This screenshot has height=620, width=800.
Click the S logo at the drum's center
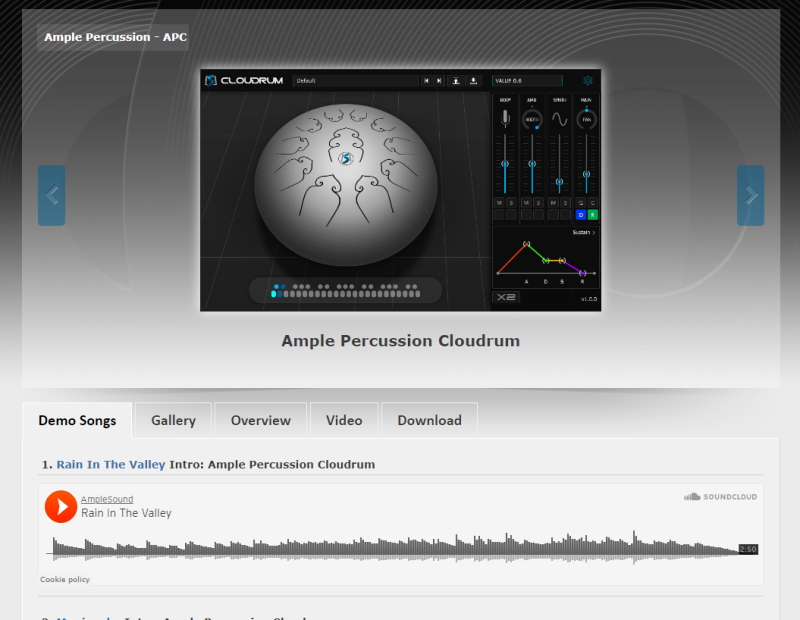(x=346, y=158)
